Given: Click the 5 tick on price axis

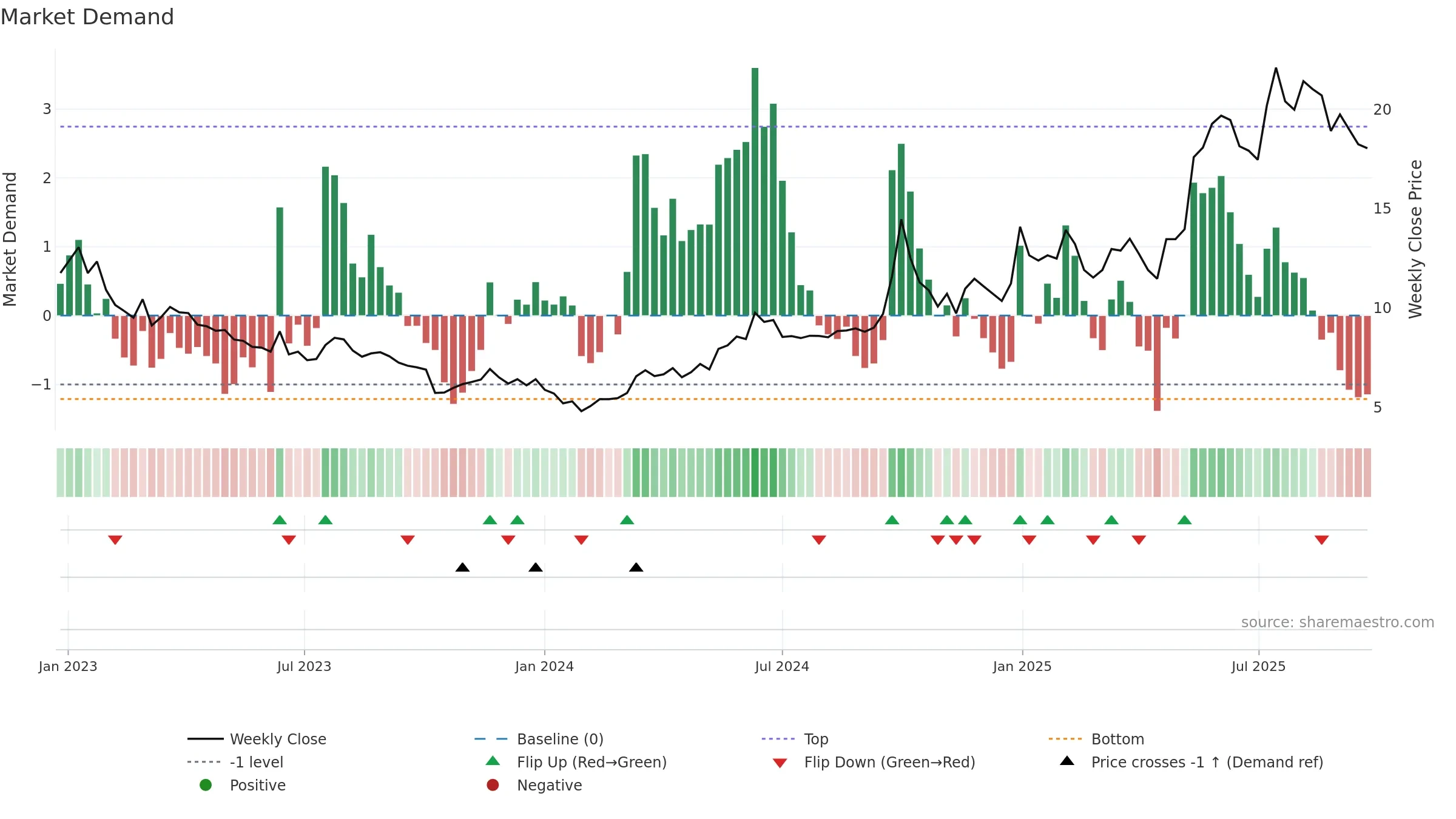Looking at the screenshot, I should click(x=1378, y=408).
